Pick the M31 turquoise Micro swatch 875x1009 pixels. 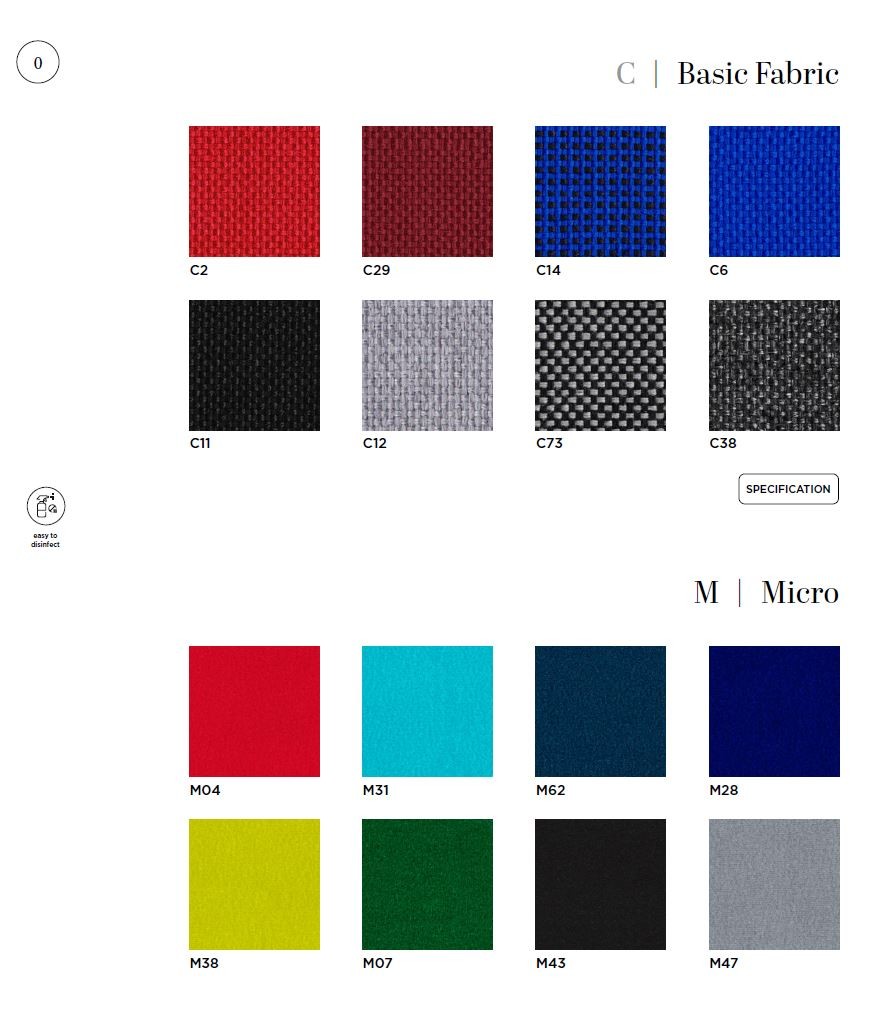(x=427, y=711)
